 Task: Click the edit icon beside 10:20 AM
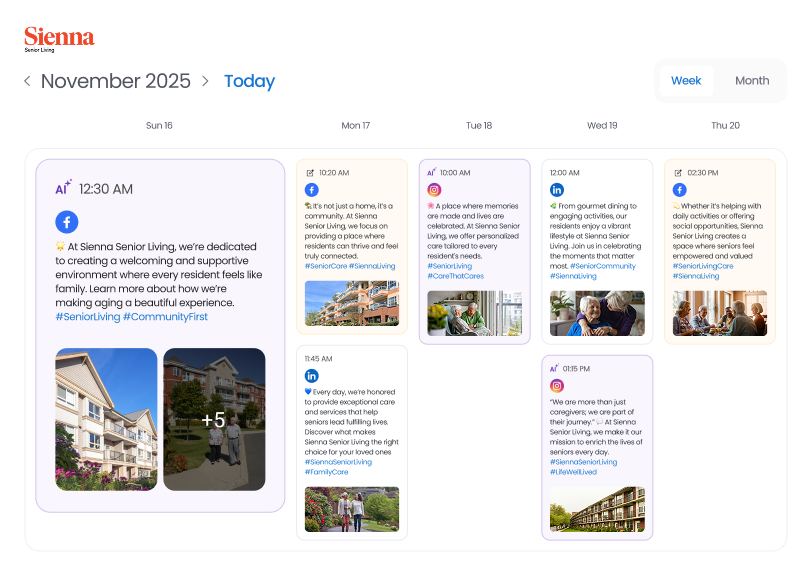(310, 172)
